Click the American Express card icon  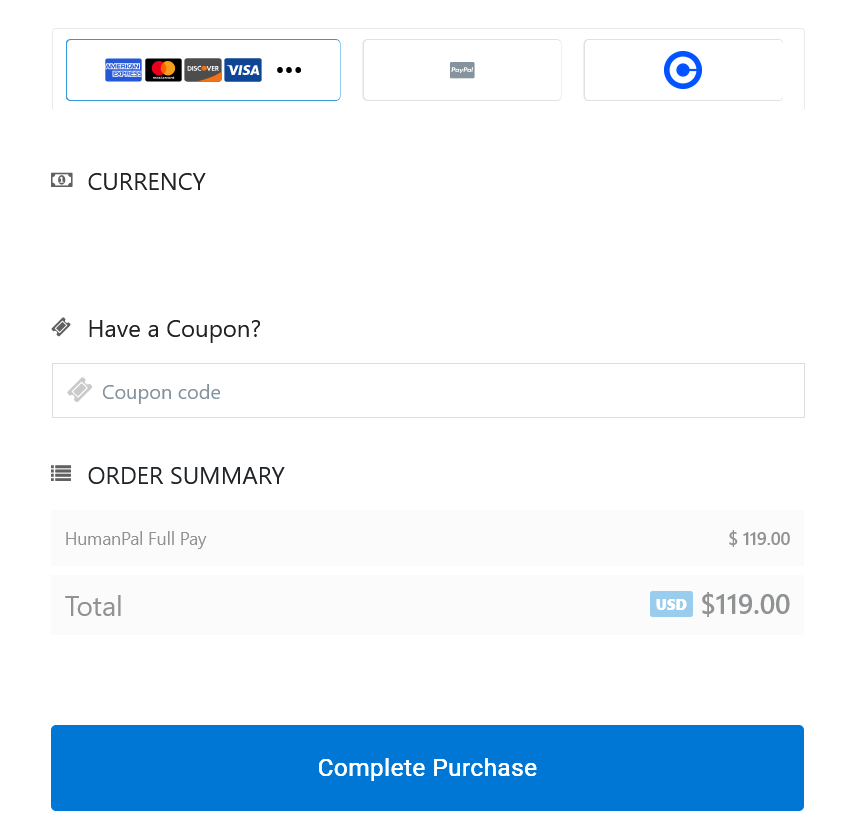[x=124, y=70]
